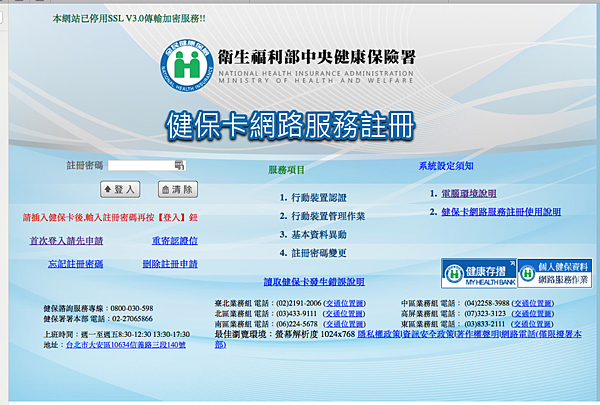Open the 網路電話(僅限撥署本部) link
This screenshot has height=405, width=600.
(541, 334)
